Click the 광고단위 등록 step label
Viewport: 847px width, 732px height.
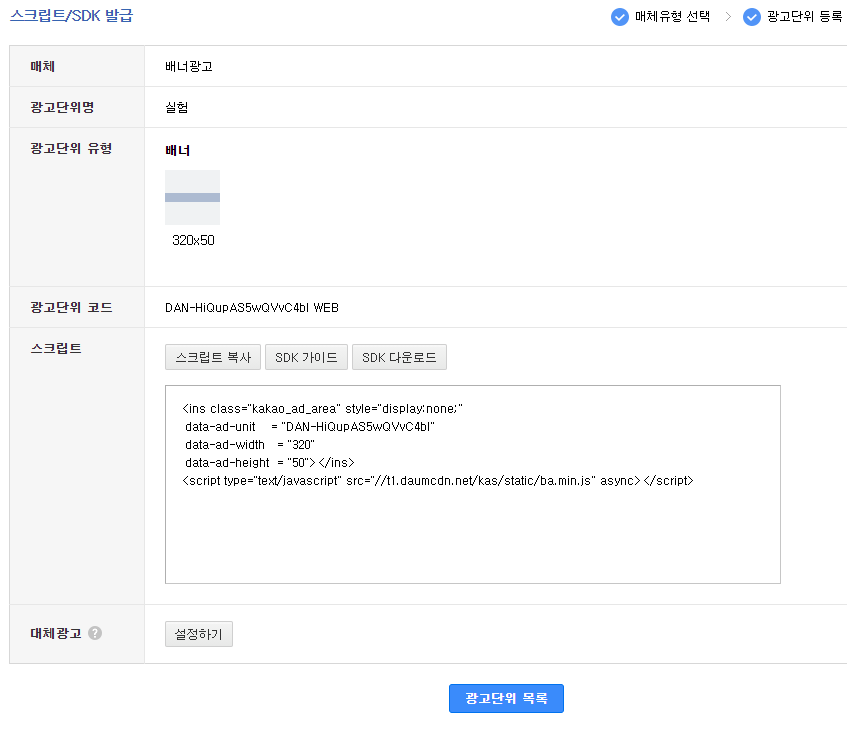(804, 17)
